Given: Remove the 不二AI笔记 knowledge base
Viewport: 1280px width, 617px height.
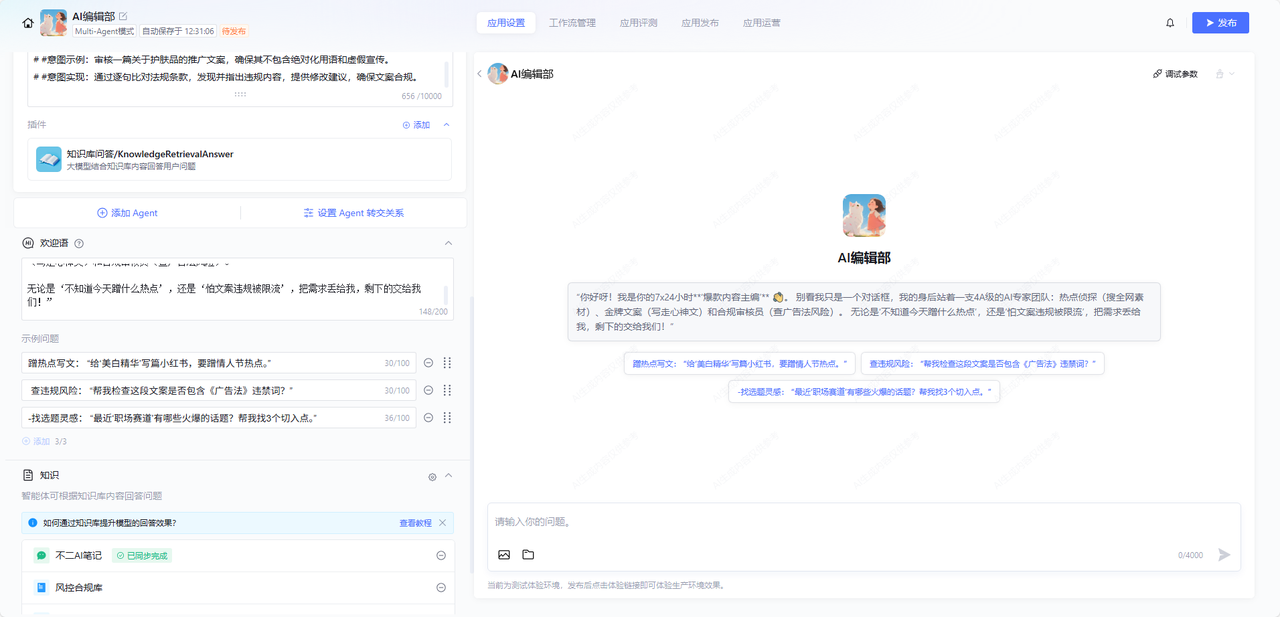Looking at the screenshot, I should click(x=441, y=556).
